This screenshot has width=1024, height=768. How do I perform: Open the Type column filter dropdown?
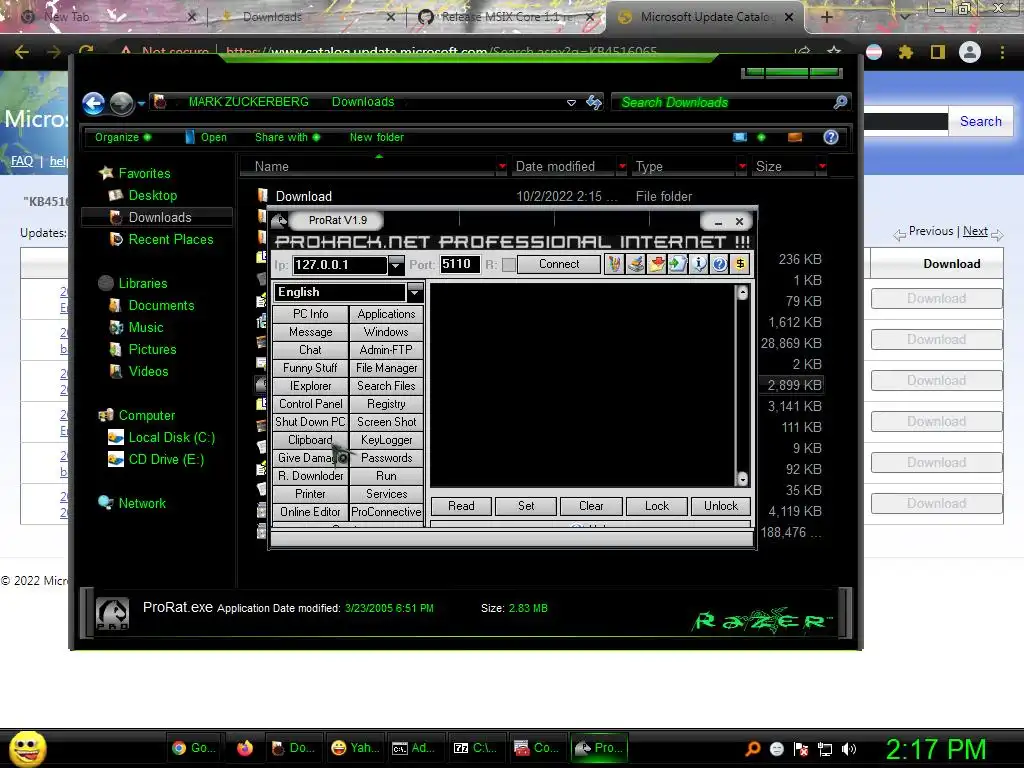click(x=742, y=167)
